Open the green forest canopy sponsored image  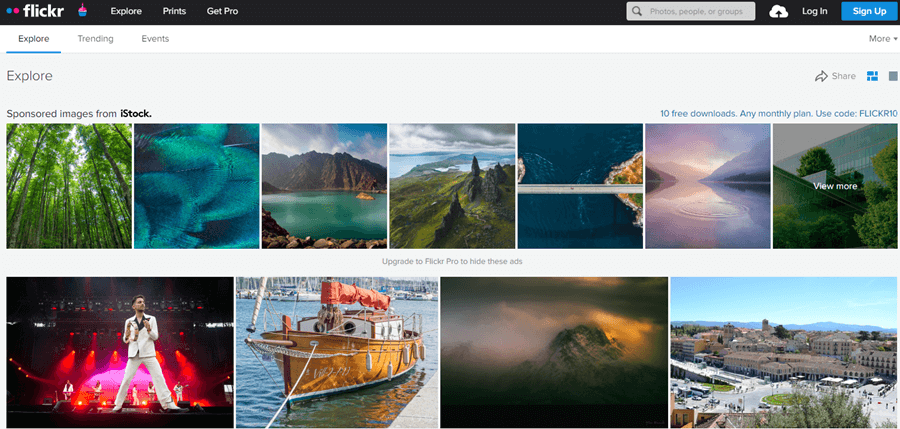69,186
